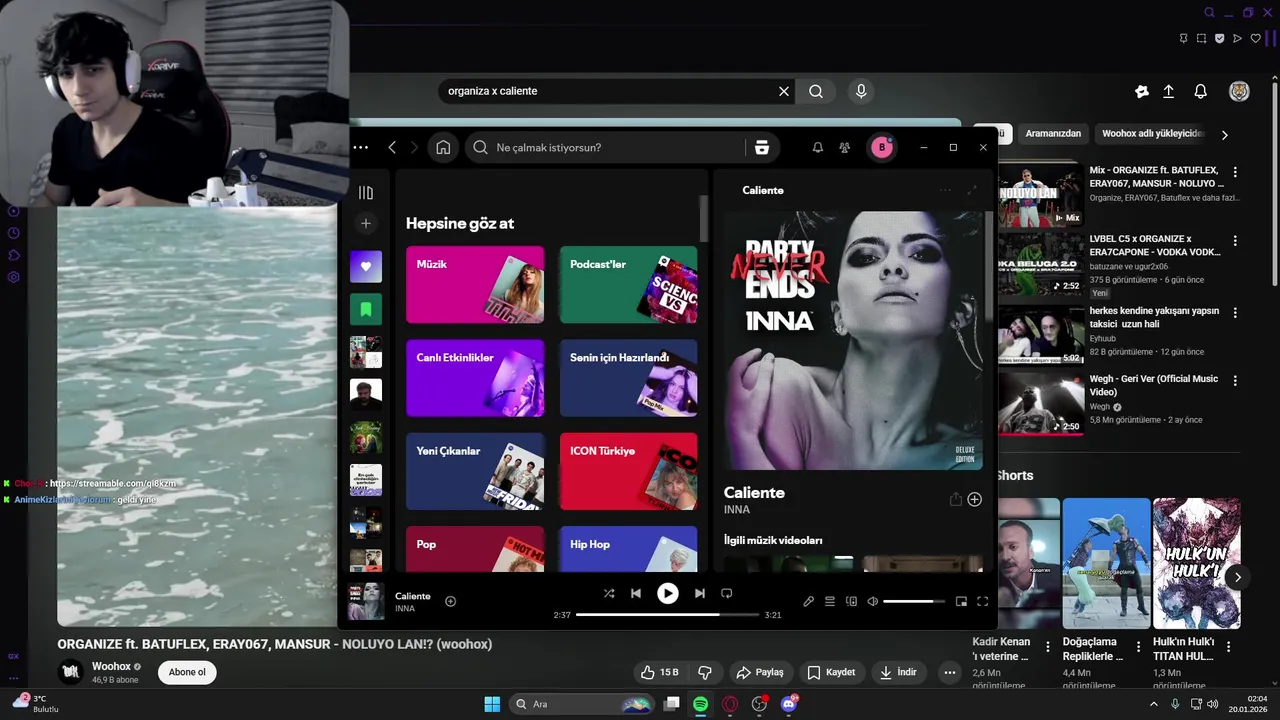
Task: Seek Spotify track progress bar
Action: pyautogui.click(x=667, y=615)
